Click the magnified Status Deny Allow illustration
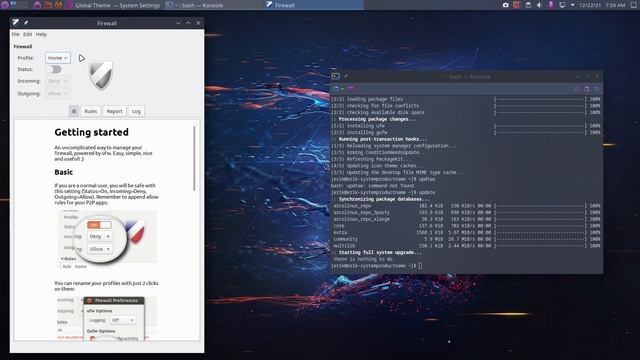This screenshot has width=640, height=360. [x=107, y=240]
